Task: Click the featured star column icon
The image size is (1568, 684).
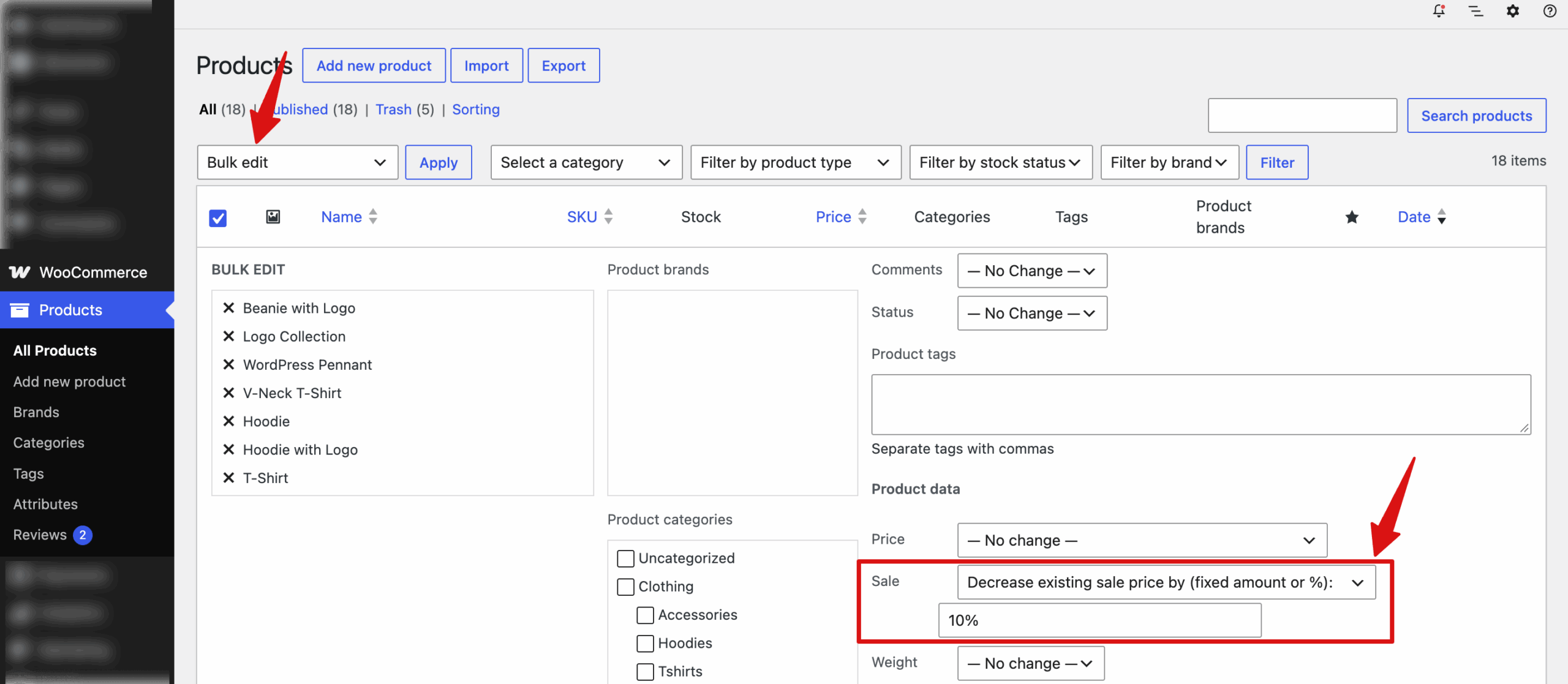Action: [x=1352, y=217]
